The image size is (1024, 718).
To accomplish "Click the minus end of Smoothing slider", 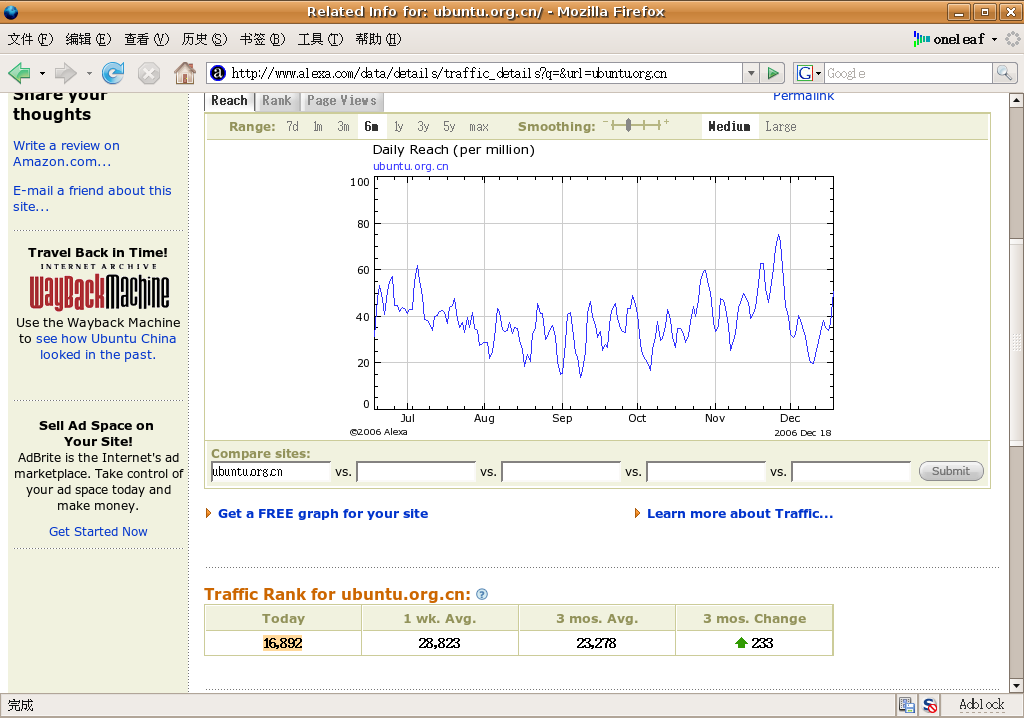I will pyautogui.click(x=606, y=122).
